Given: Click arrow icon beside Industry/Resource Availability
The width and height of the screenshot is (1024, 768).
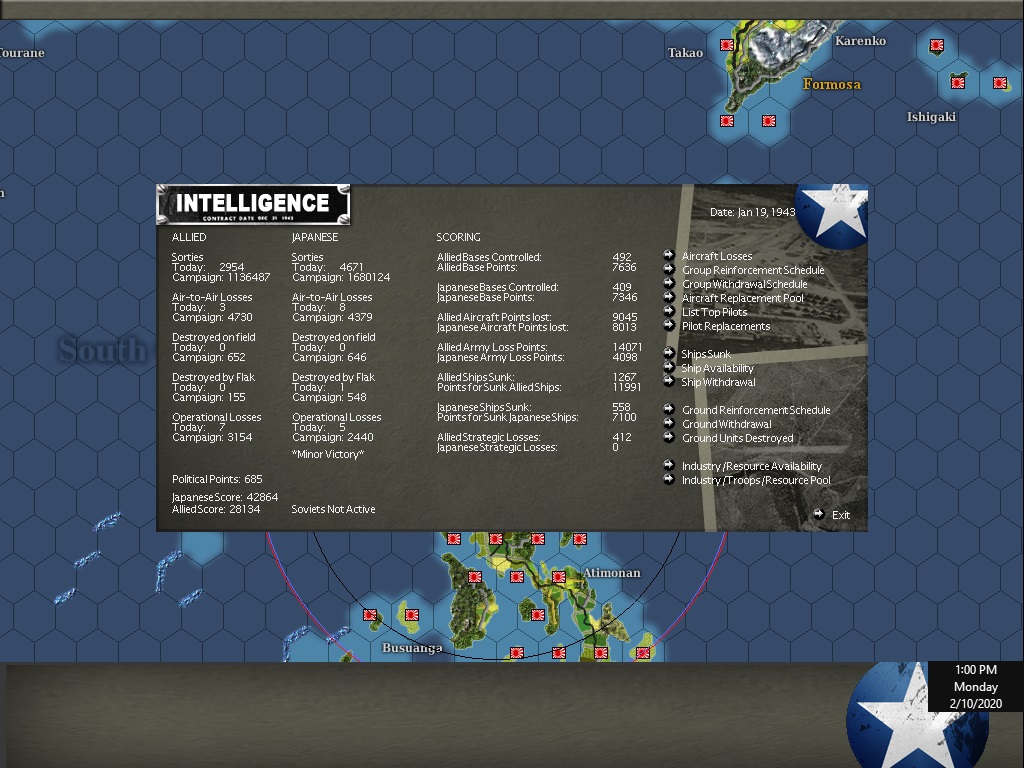Looking at the screenshot, I should click(x=669, y=465).
